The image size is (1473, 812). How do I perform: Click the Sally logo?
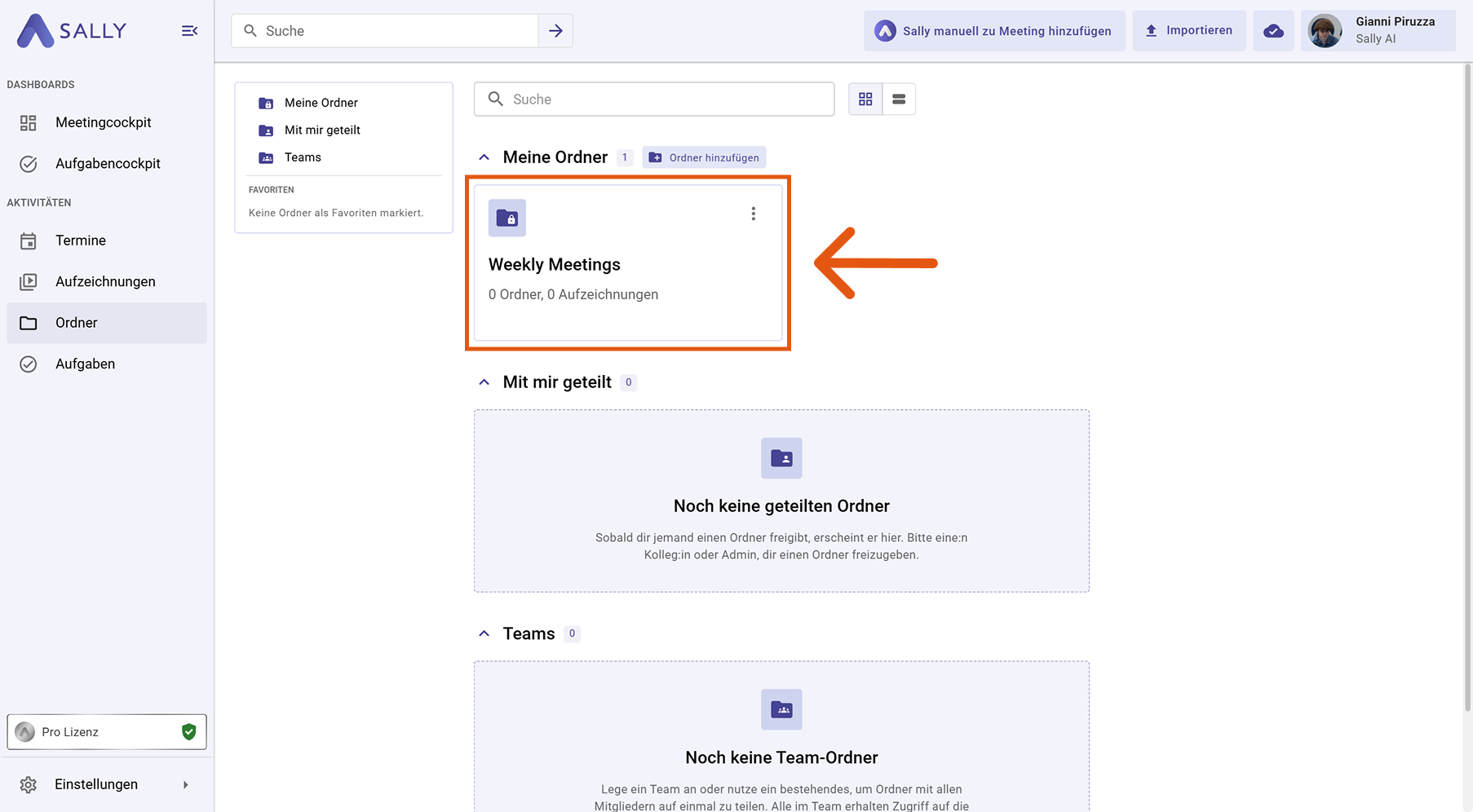point(72,31)
